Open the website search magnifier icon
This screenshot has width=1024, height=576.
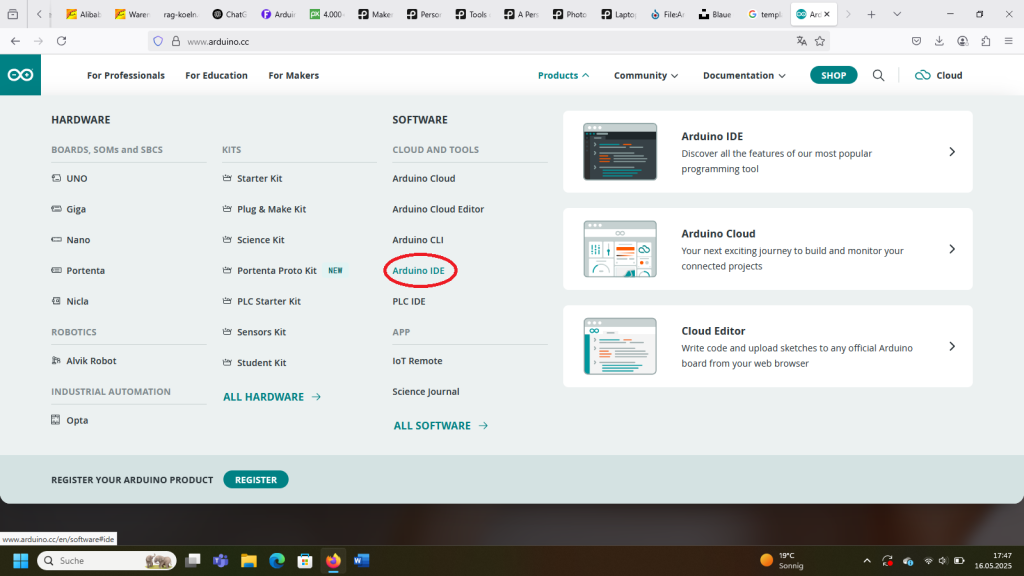878,75
